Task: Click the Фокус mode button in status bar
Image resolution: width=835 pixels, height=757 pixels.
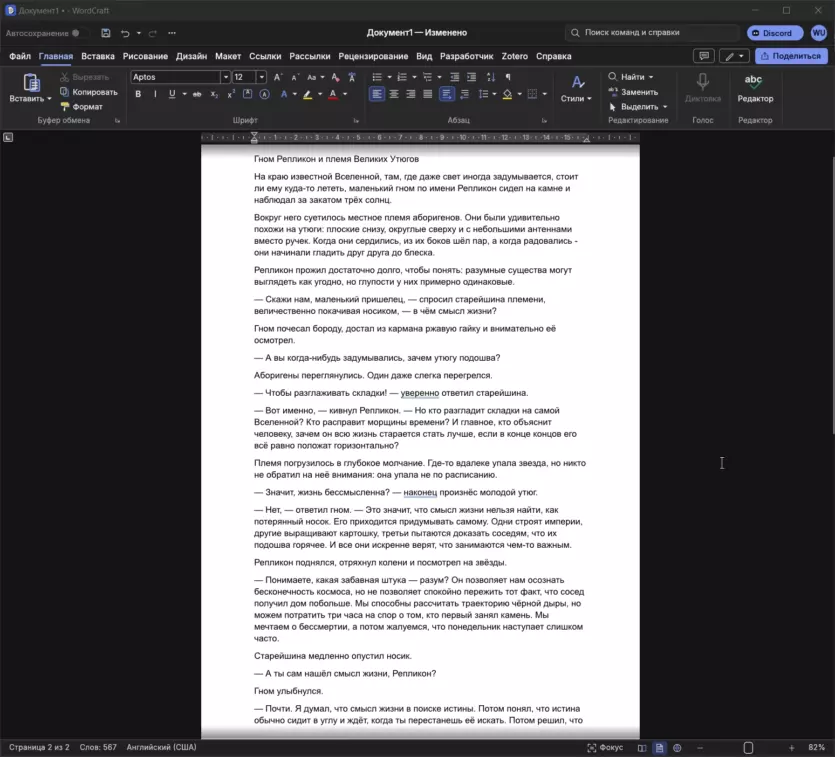Action: click(x=605, y=747)
